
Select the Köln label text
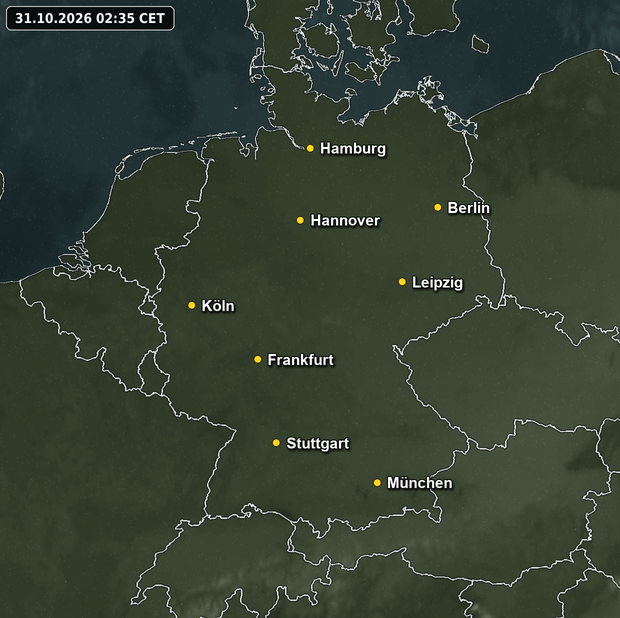[218, 306]
